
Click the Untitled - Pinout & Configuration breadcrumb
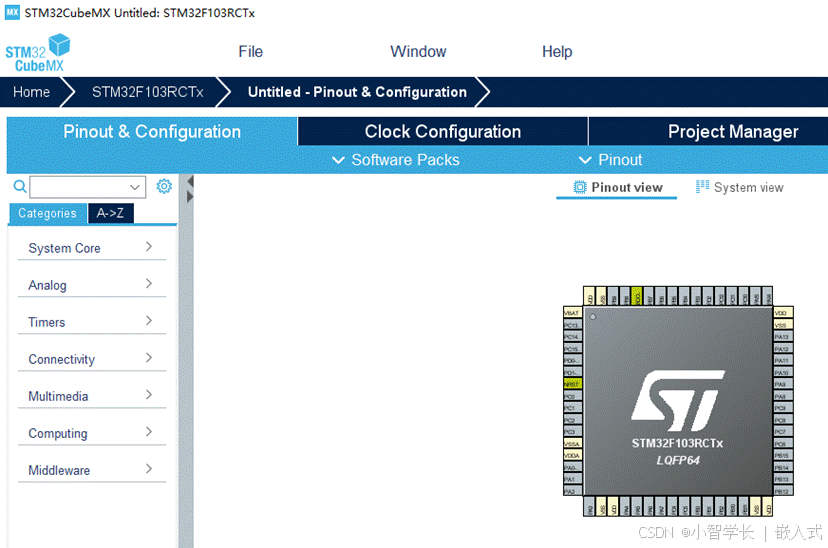[x=357, y=92]
